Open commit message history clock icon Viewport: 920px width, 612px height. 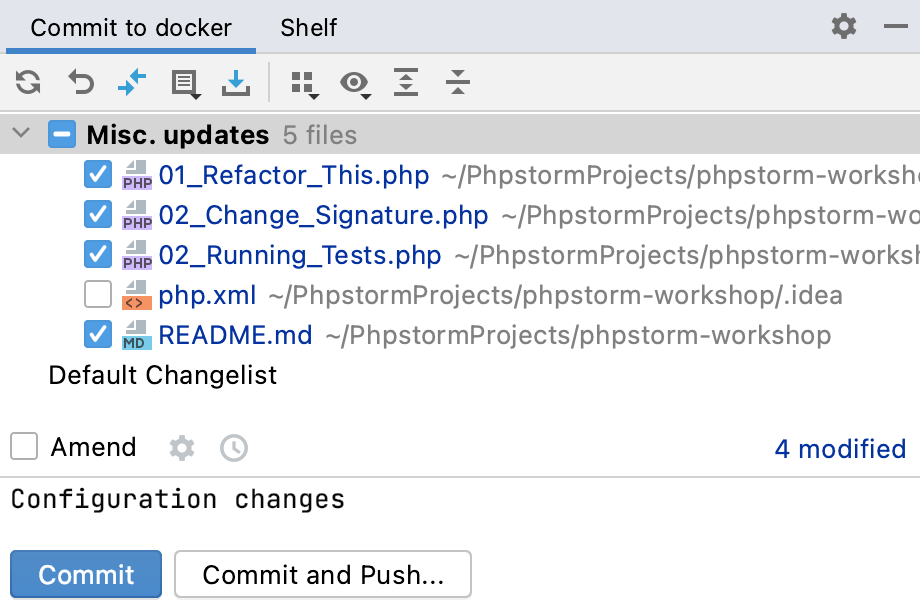tap(234, 448)
